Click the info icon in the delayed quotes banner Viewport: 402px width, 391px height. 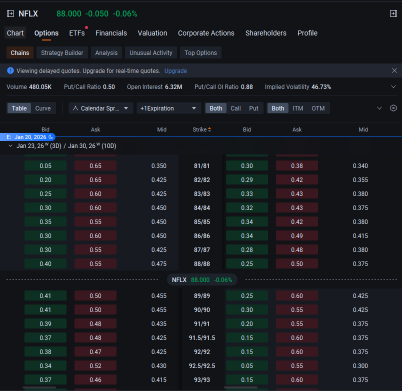pyautogui.click(x=10, y=71)
